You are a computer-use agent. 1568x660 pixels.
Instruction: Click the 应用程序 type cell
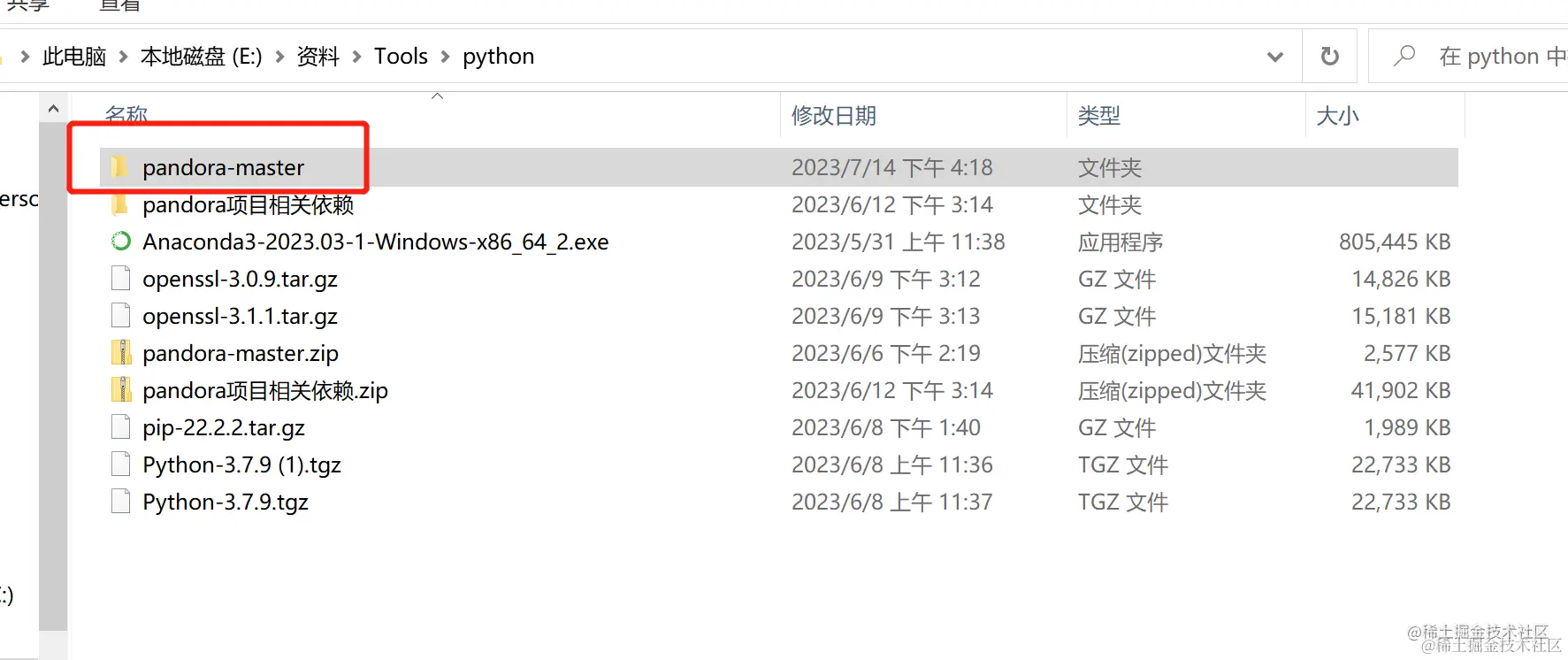coord(1121,242)
